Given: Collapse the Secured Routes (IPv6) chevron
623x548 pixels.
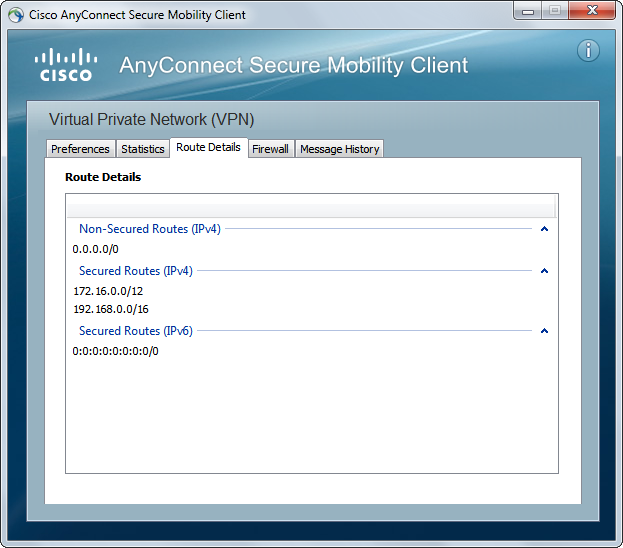Looking at the screenshot, I should pyautogui.click(x=544, y=331).
